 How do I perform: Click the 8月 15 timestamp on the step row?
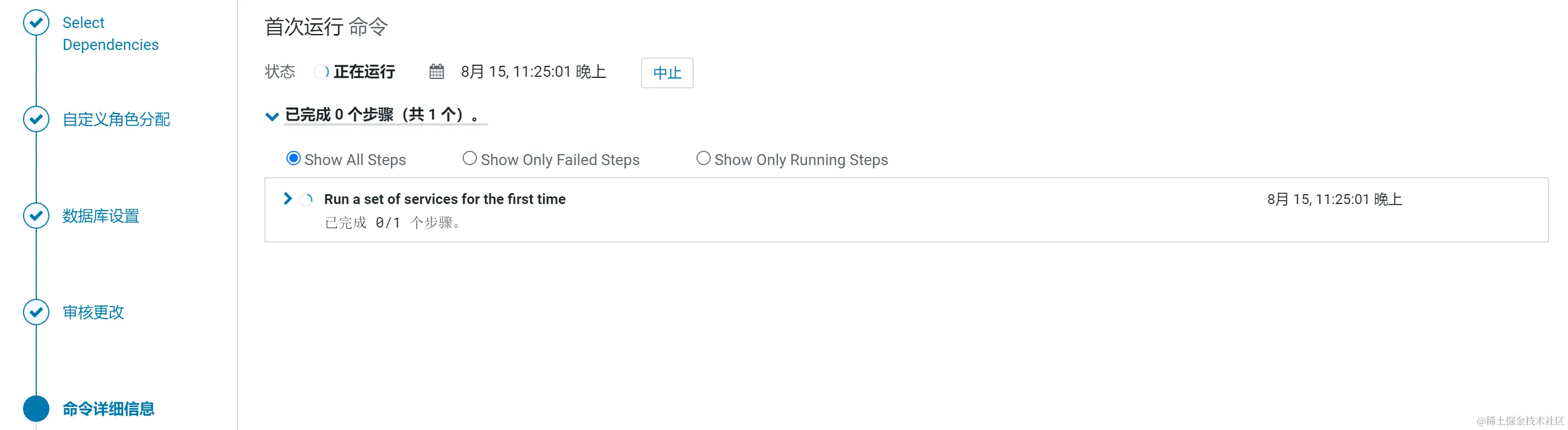[1335, 199]
